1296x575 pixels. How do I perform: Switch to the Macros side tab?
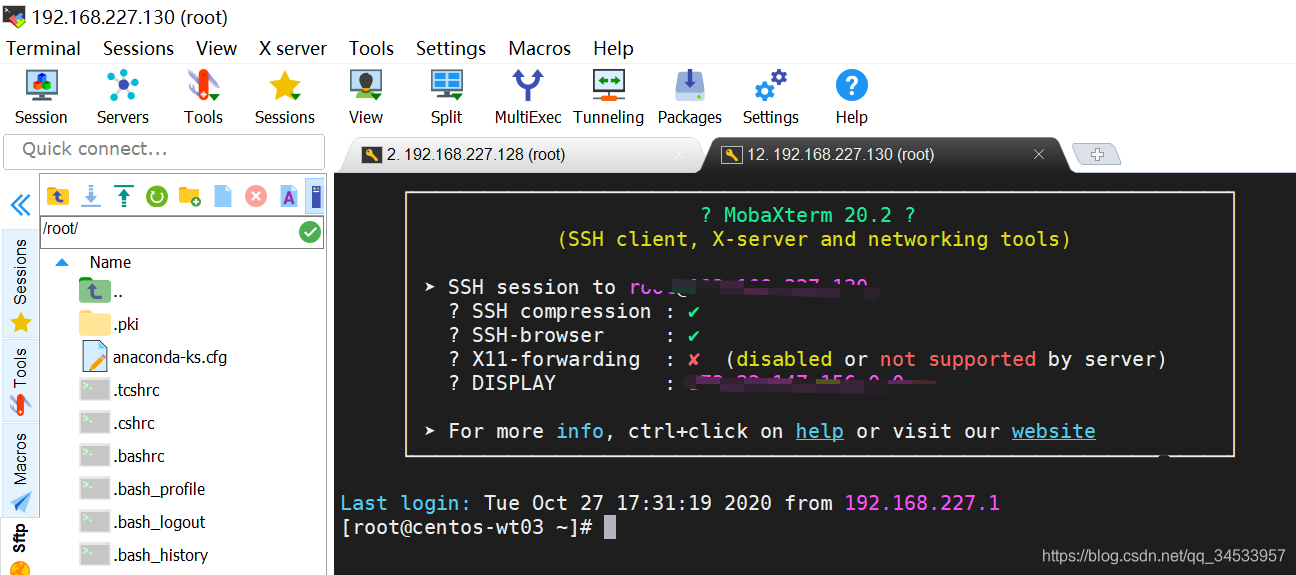(20, 469)
